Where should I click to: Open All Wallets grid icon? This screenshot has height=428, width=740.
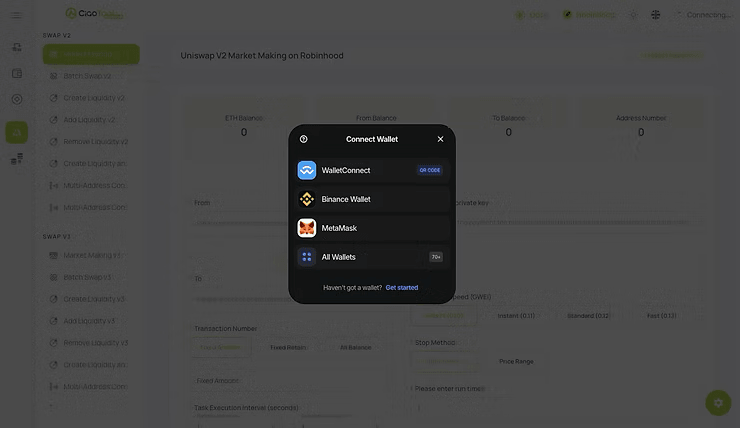307,257
